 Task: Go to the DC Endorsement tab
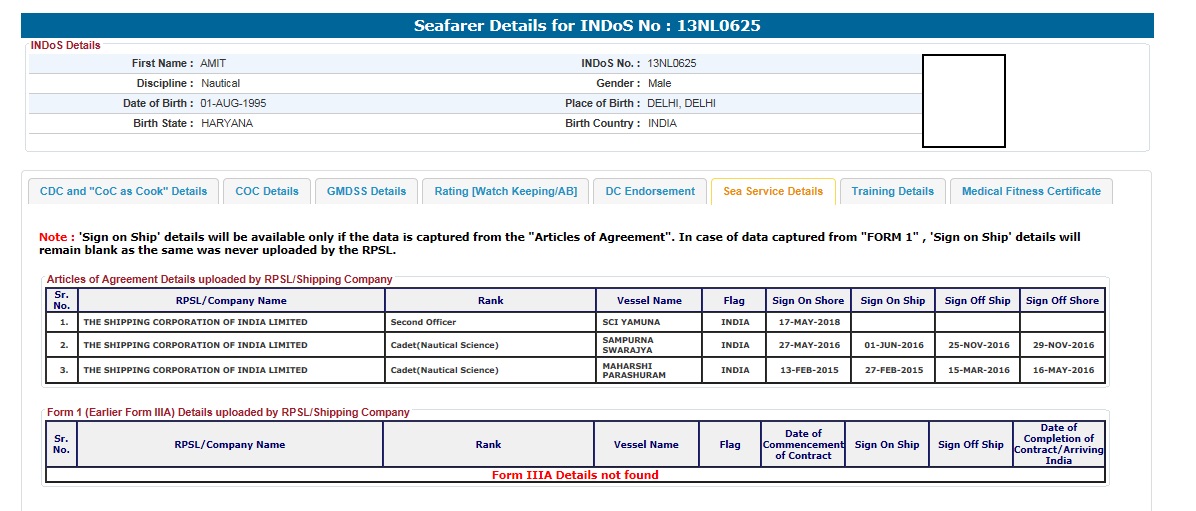click(x=650, y=191)
